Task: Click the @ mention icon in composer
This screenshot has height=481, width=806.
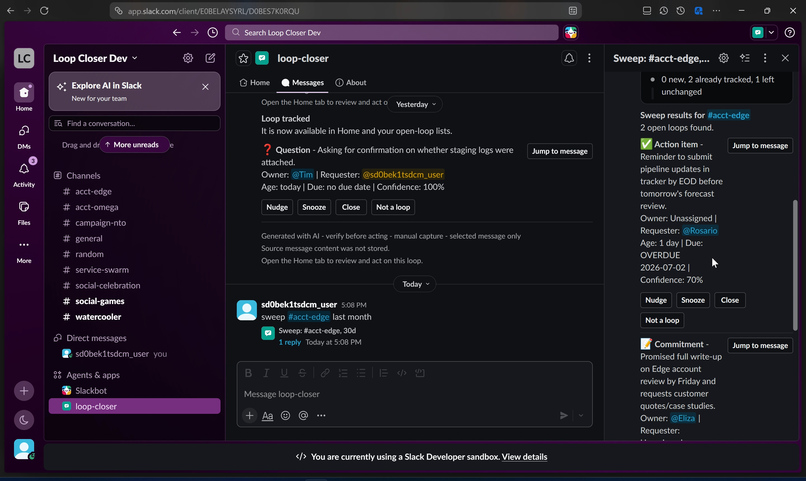Action: click(303, 415)
